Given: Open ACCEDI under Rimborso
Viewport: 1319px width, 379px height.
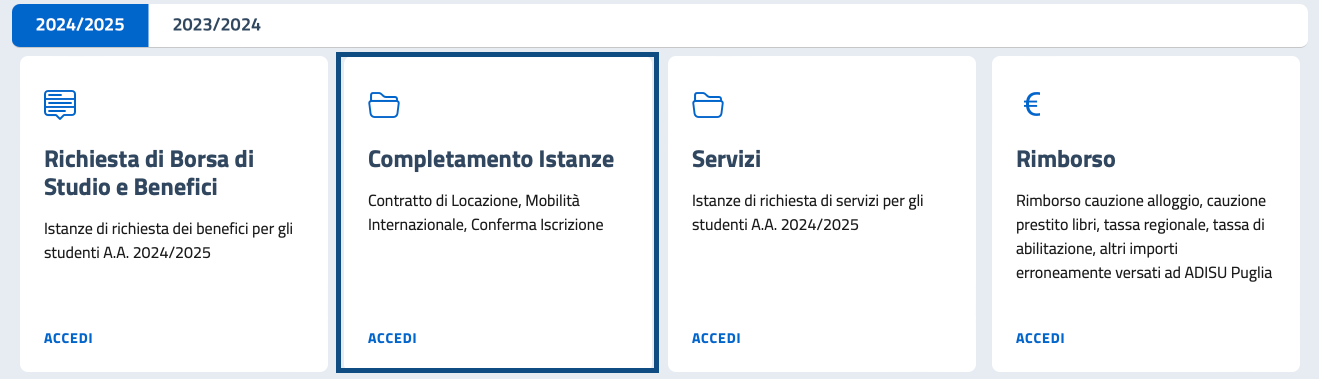Looking at the screenshot, I should point(1040,338).
